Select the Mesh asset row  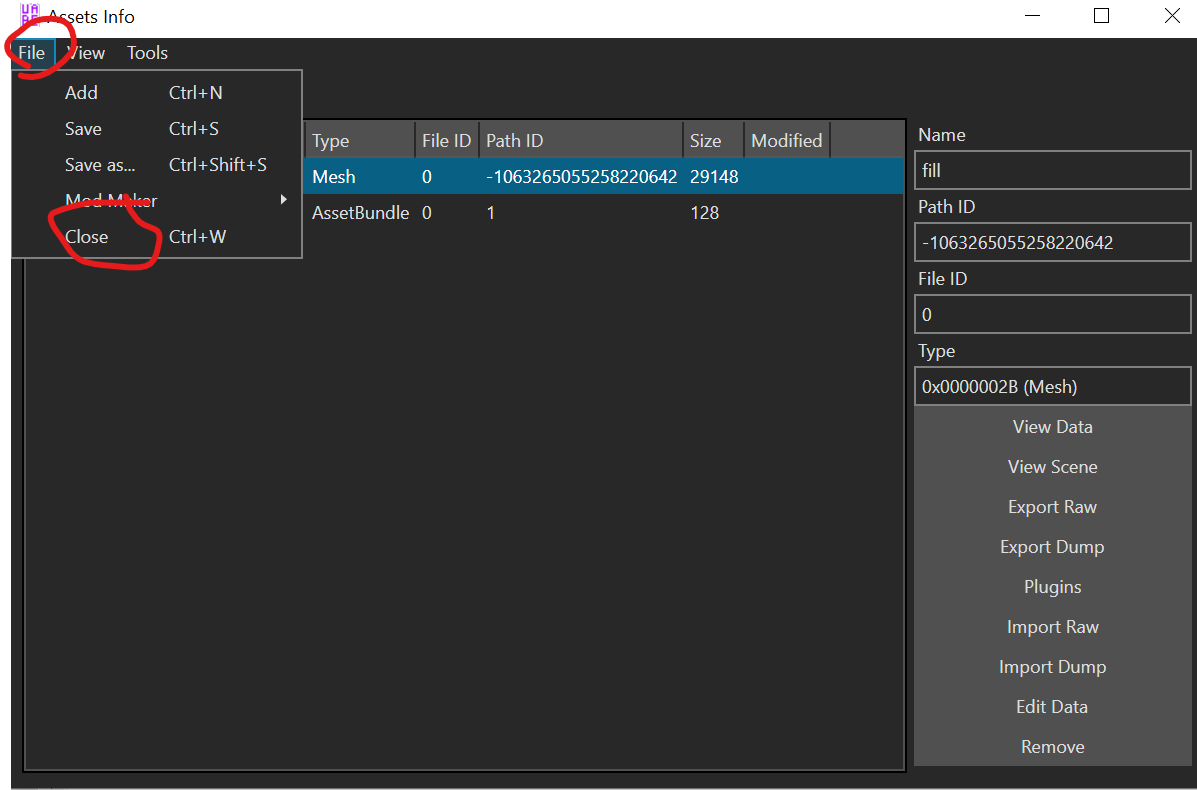coord(603,176)
